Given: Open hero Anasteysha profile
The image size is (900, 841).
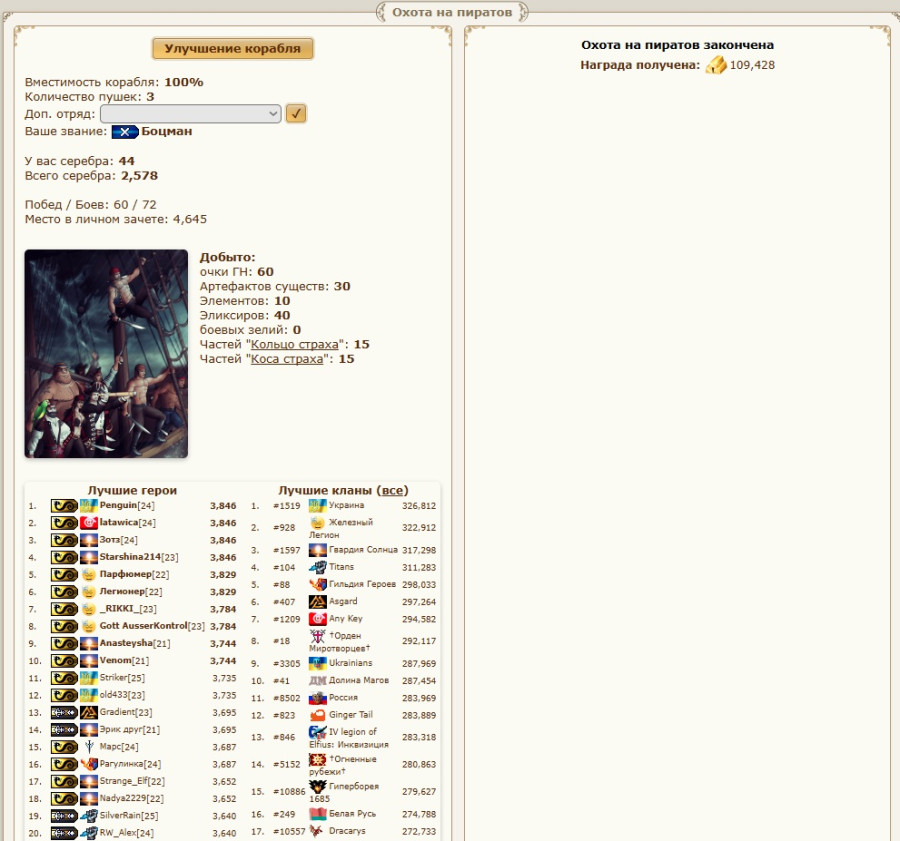Looking at the screenshot, I should point(126,643).
